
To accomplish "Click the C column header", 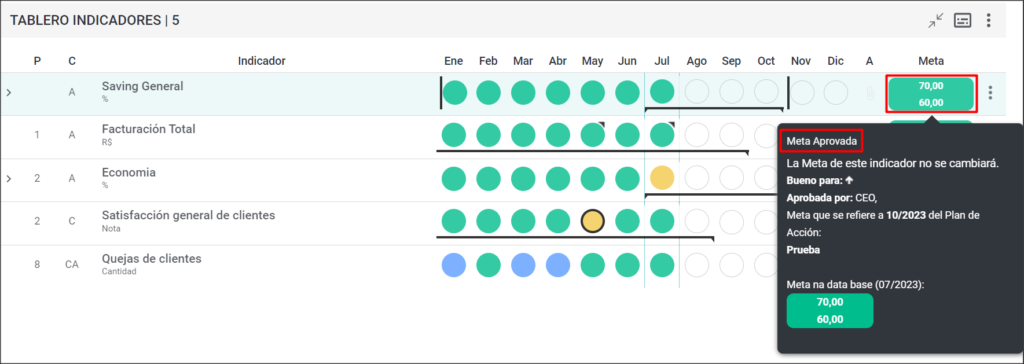I will click(72, 61).
